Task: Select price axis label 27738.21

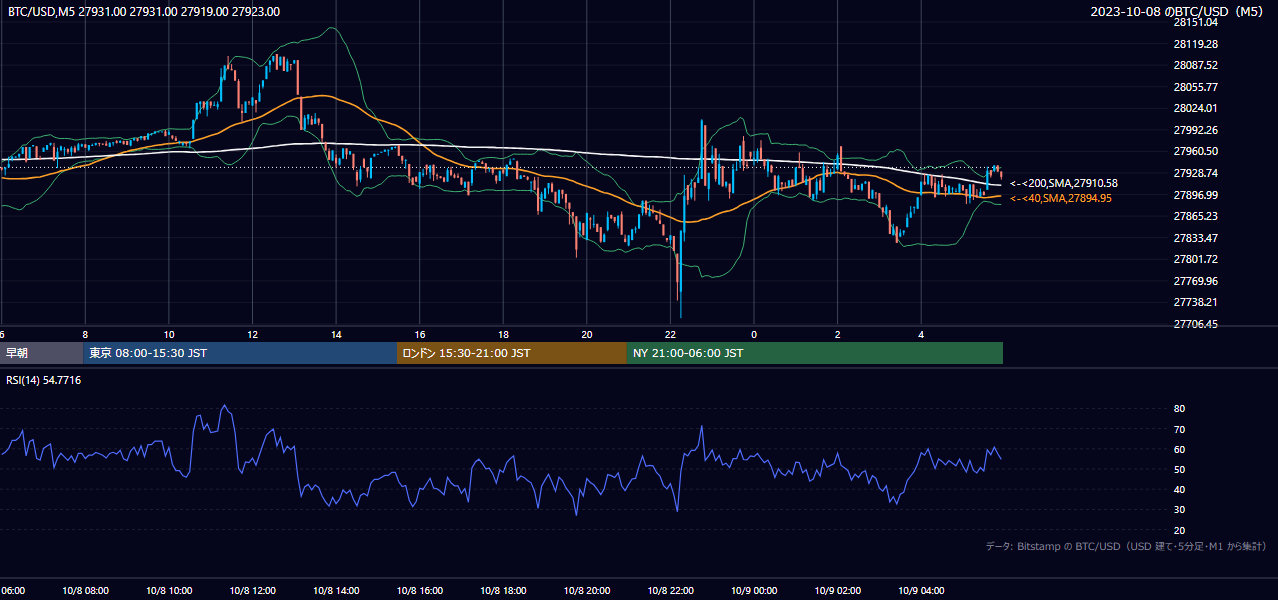Action: coord(1195,302)
